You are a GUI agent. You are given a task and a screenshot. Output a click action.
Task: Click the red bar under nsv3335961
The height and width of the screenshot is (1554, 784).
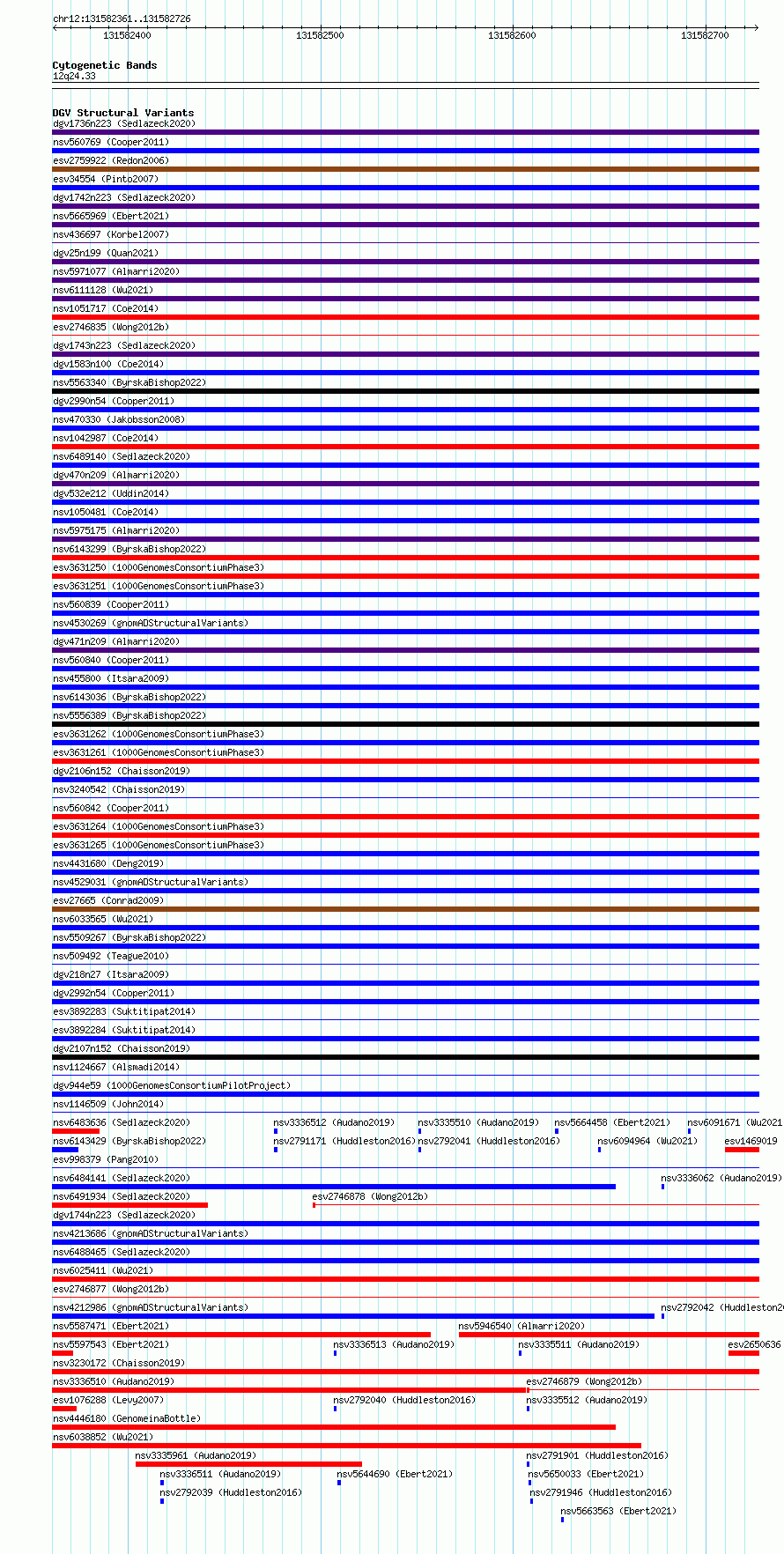pyautogui.click(x=248, y=1464)
